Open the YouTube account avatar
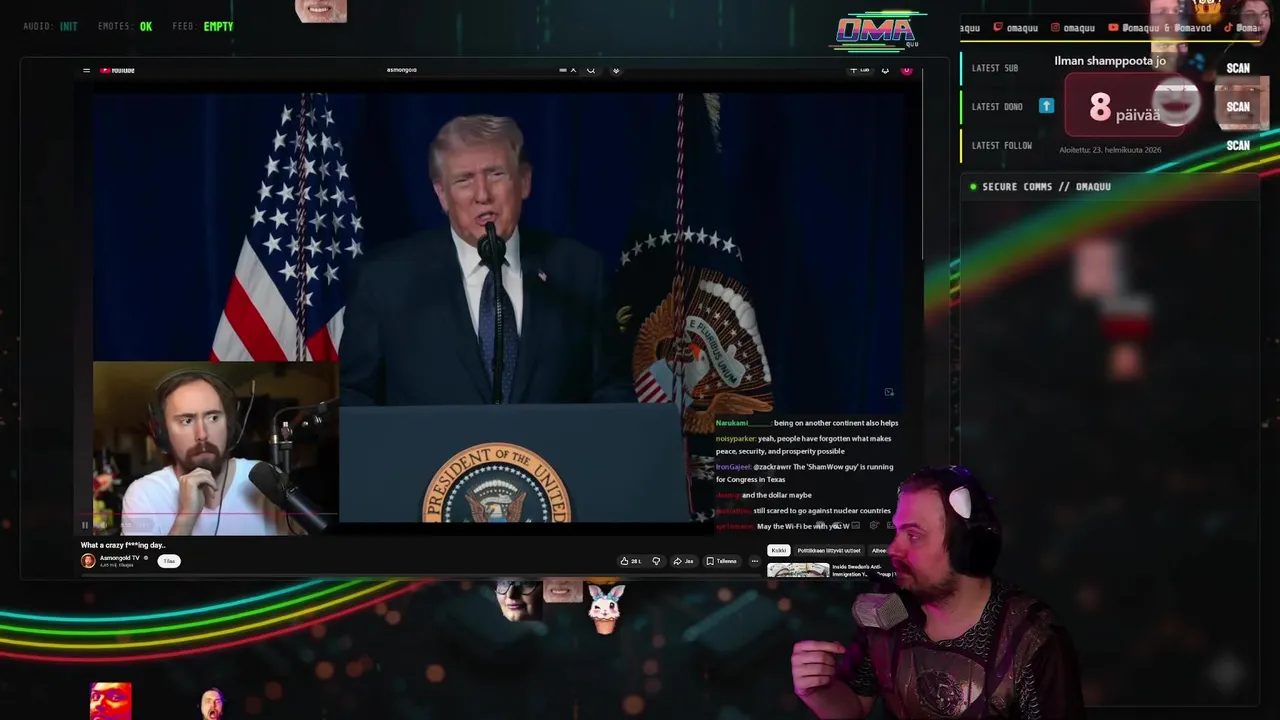The image size is (1280, 720). coord(907,70)
